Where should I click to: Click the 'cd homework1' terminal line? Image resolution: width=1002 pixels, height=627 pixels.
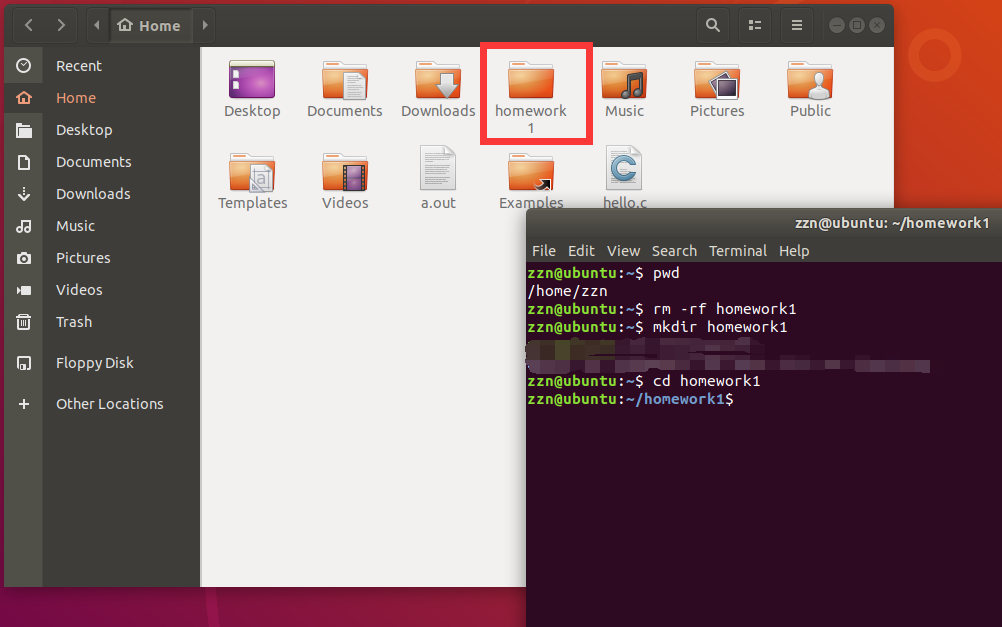pos(644,382)
